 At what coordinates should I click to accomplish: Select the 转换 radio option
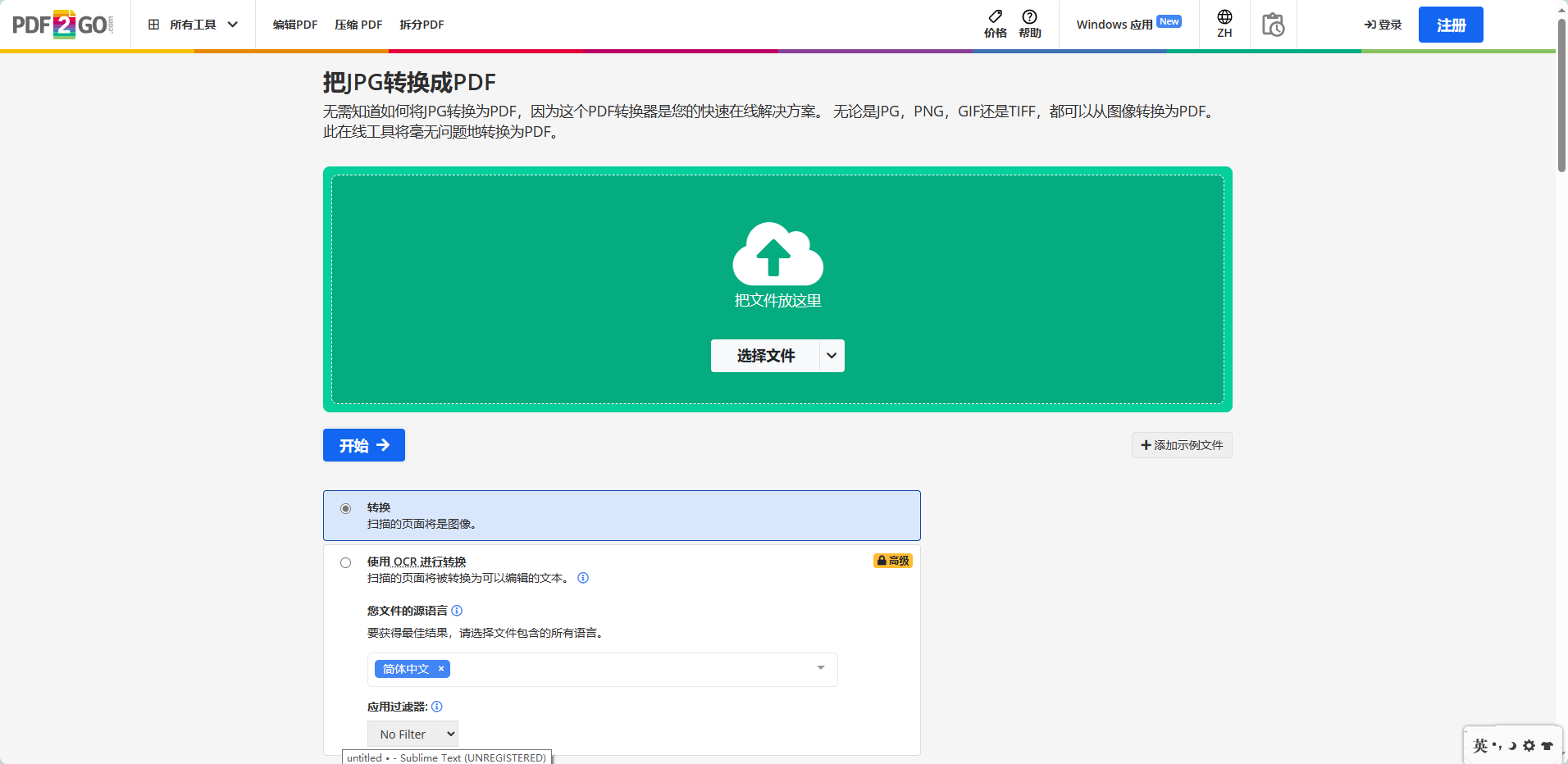345,508
